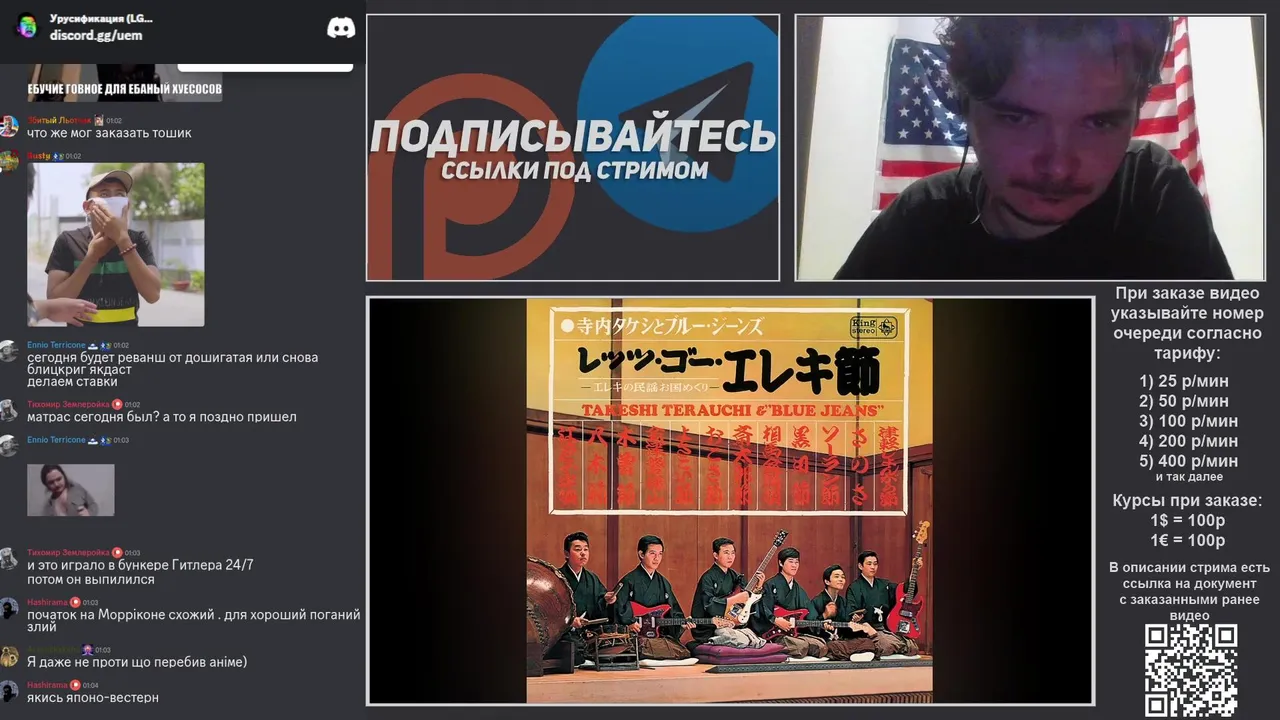Open Rusty's username at 01:02
This screenshot has height=720, width=1280.
pos(38,156)
